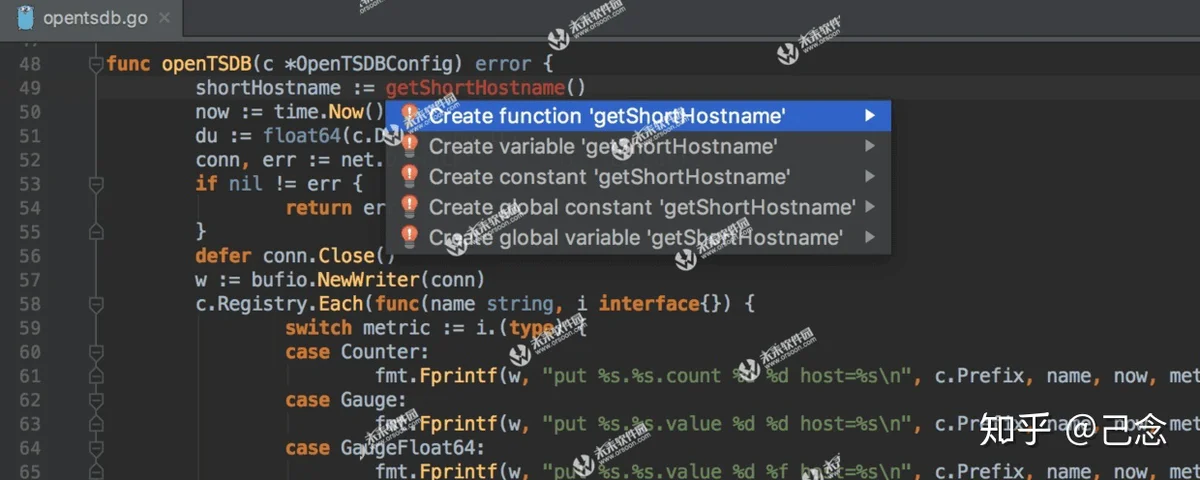Click the openTSDB function name
Image resolution: width=1200 pixels, height=480 pixels.
(x=207, y=64)
